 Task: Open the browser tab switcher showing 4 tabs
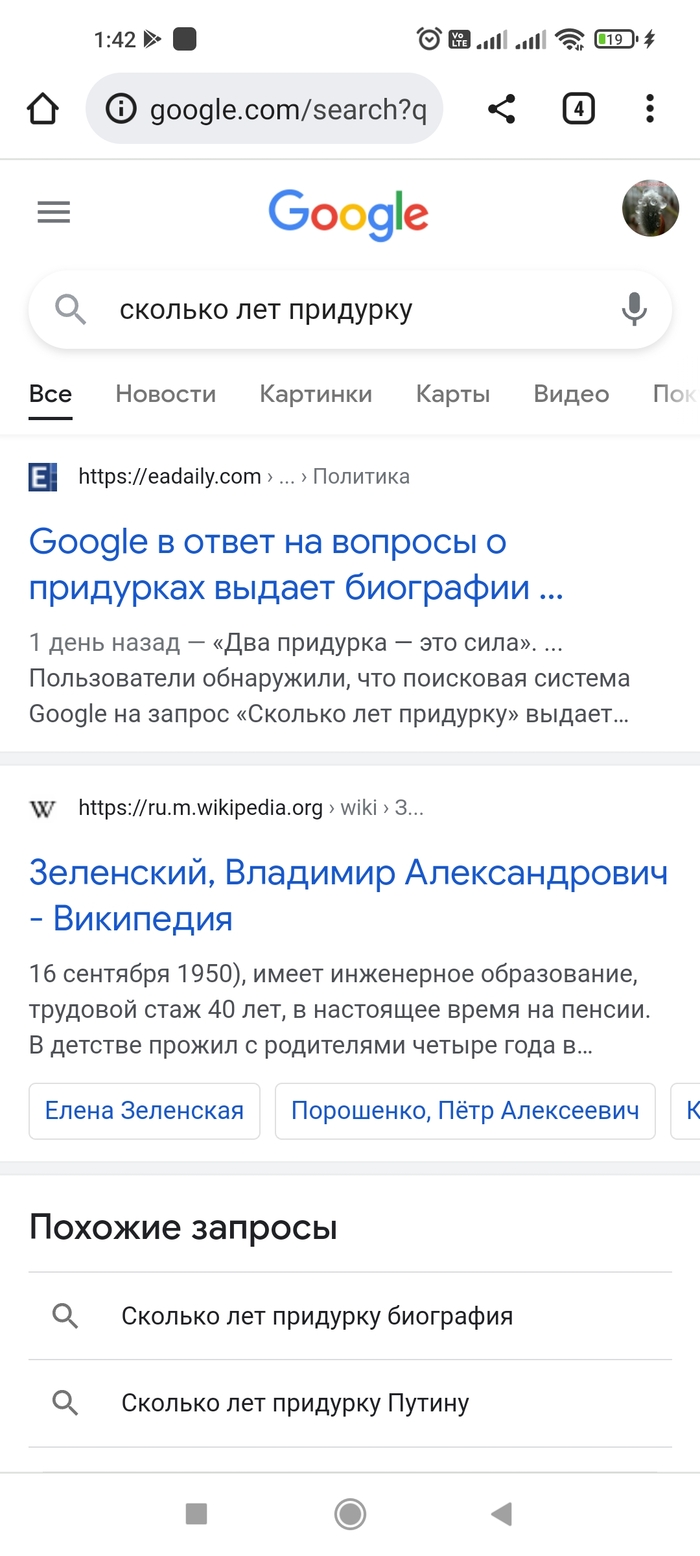pos(578,109)
